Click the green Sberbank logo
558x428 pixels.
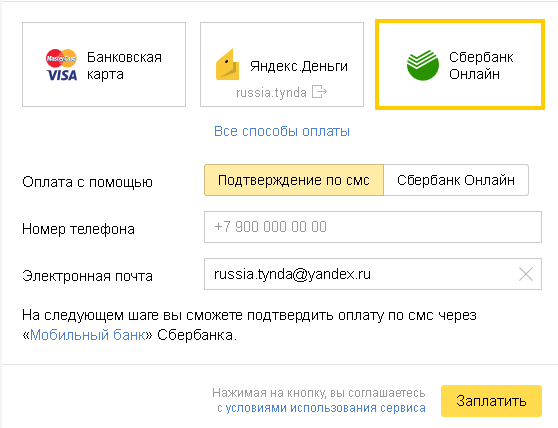click(422, 65)
